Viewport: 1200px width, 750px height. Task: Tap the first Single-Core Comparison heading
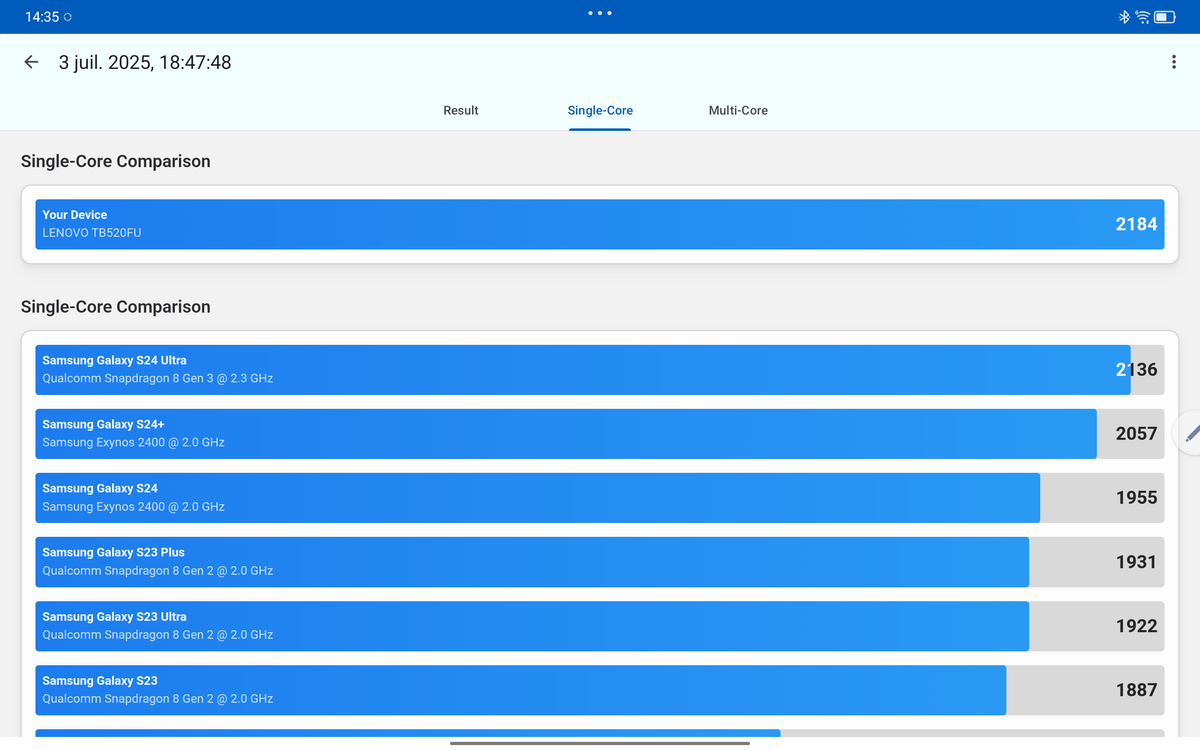click(x=116, y=161)
